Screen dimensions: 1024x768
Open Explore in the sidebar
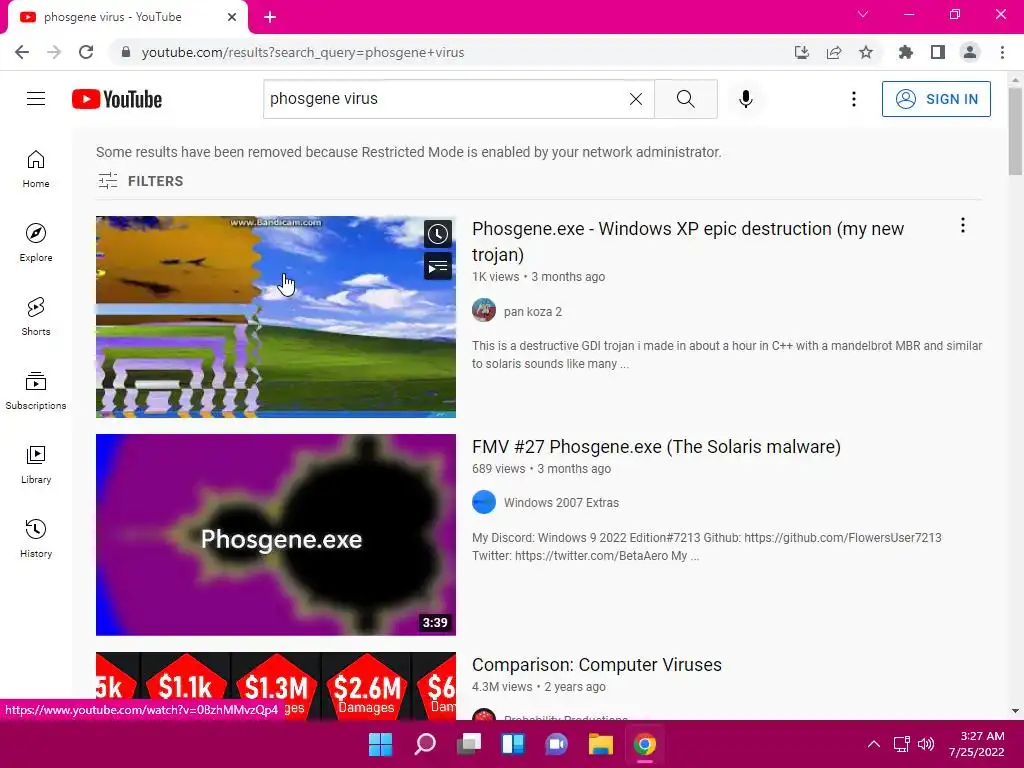coord(36,243)
